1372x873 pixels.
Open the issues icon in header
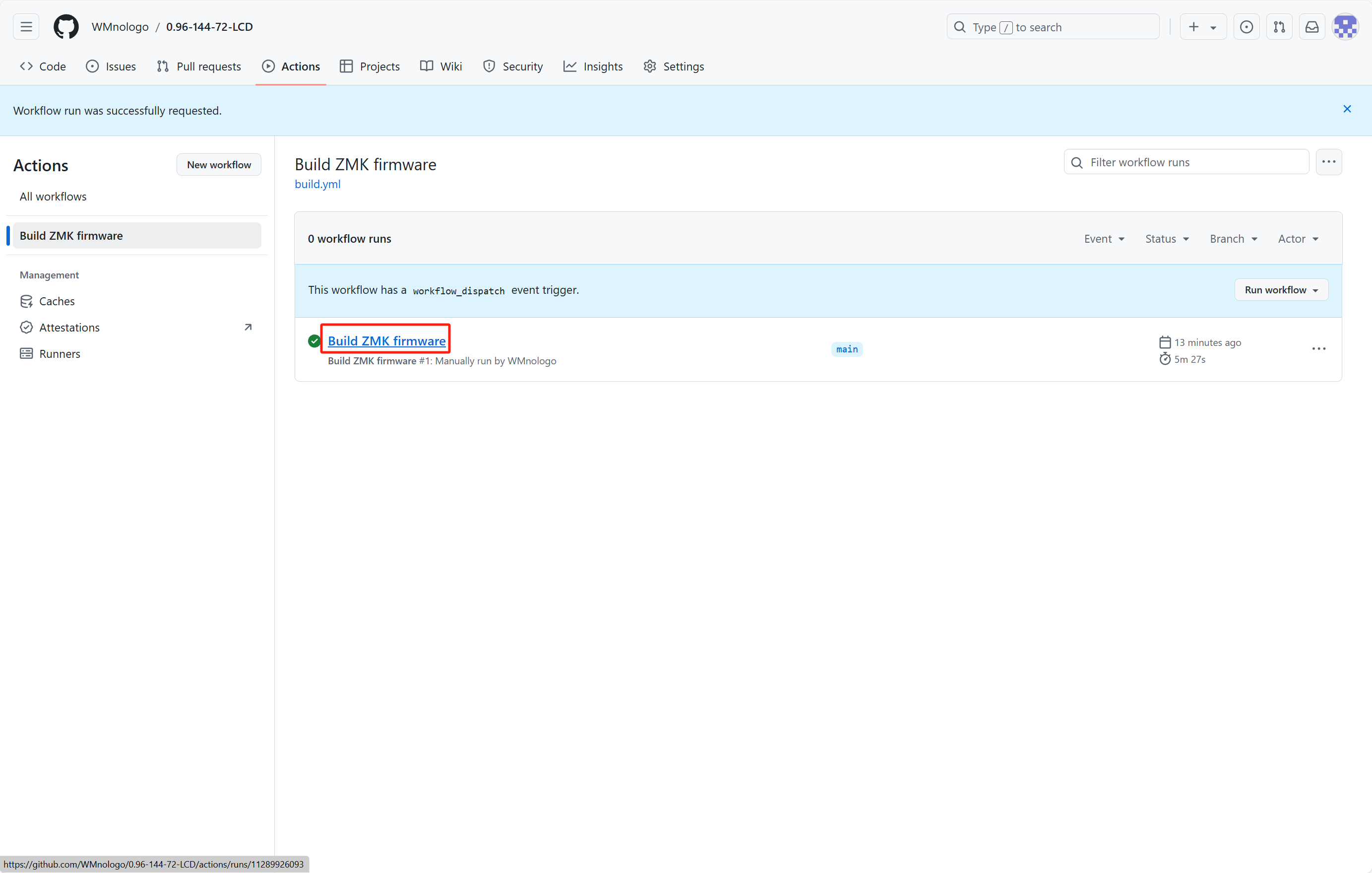tap(1247, 27)
